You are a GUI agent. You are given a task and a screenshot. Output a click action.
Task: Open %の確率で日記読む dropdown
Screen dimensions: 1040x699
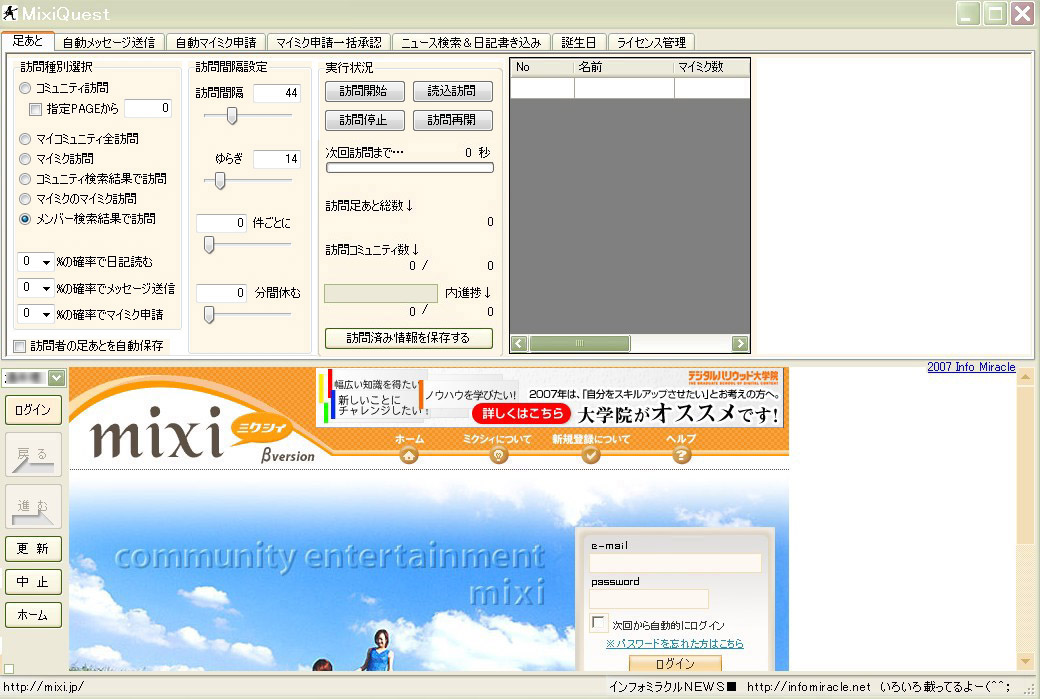(46, 263)
